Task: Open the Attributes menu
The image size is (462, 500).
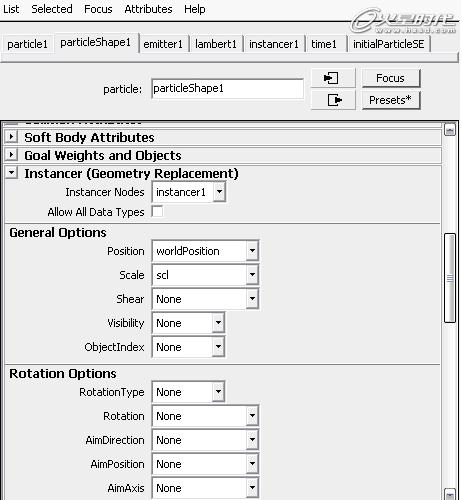Action: (x=148, y=9)
